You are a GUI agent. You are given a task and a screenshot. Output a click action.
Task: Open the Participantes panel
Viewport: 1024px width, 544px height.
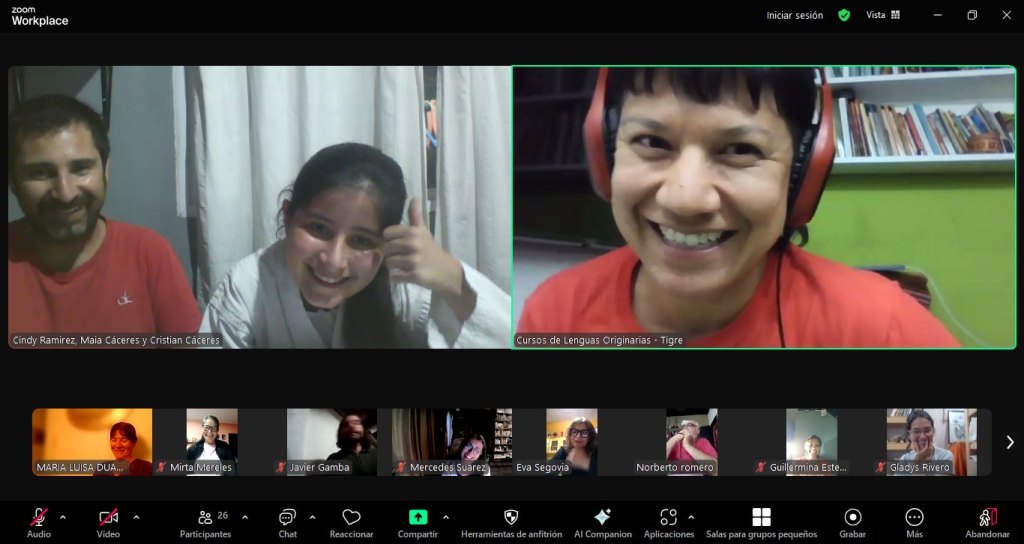[x=205, y=521]
